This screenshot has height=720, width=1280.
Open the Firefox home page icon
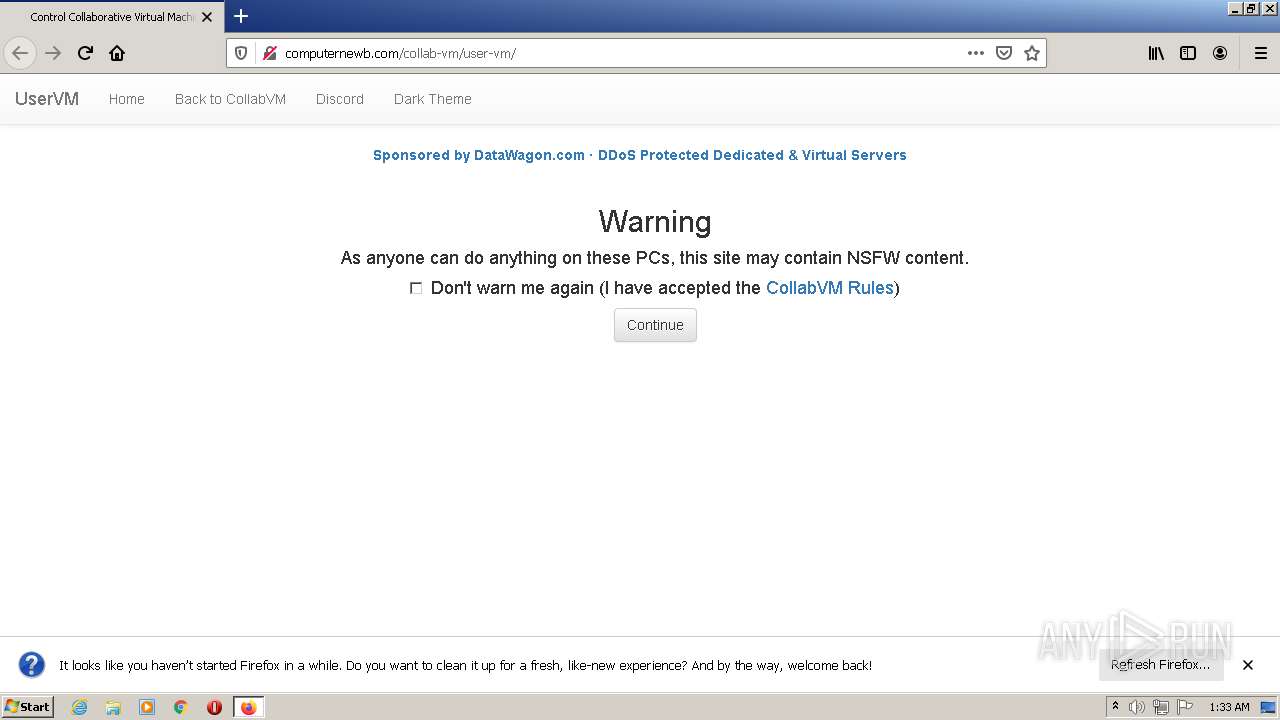(x=117, y=53)
